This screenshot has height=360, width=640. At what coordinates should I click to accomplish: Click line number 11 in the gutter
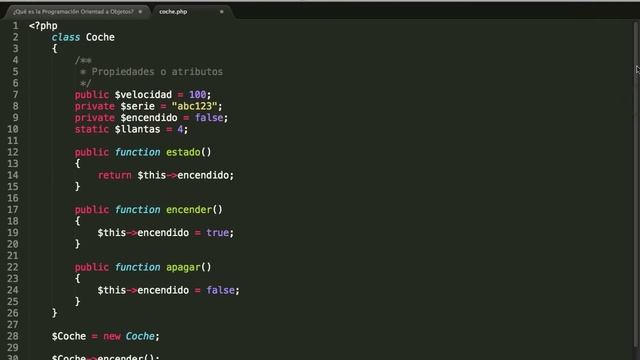point(13,141)
